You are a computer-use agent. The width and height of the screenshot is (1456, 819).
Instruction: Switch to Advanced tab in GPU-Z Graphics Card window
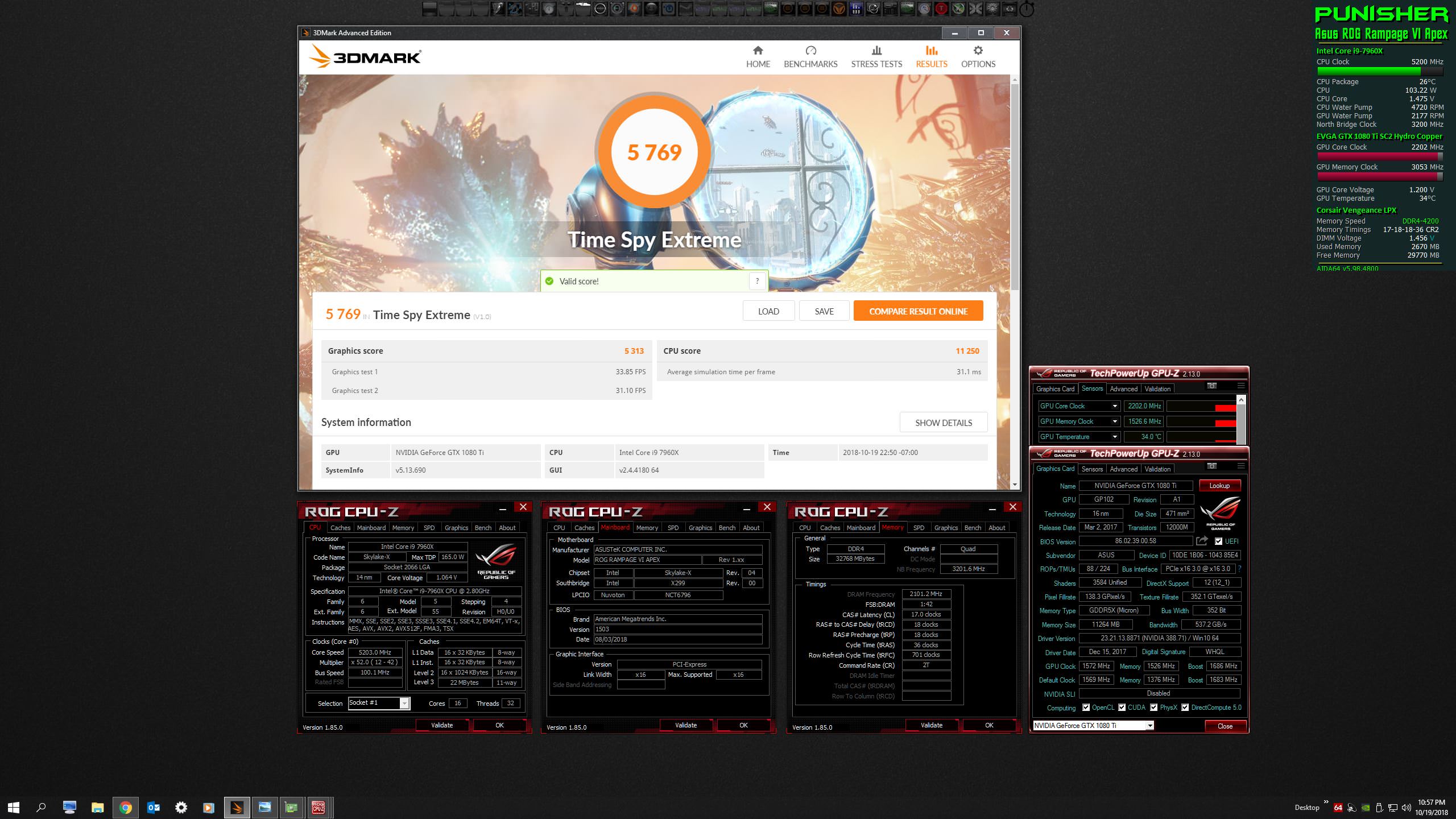tap(1124, 469)
